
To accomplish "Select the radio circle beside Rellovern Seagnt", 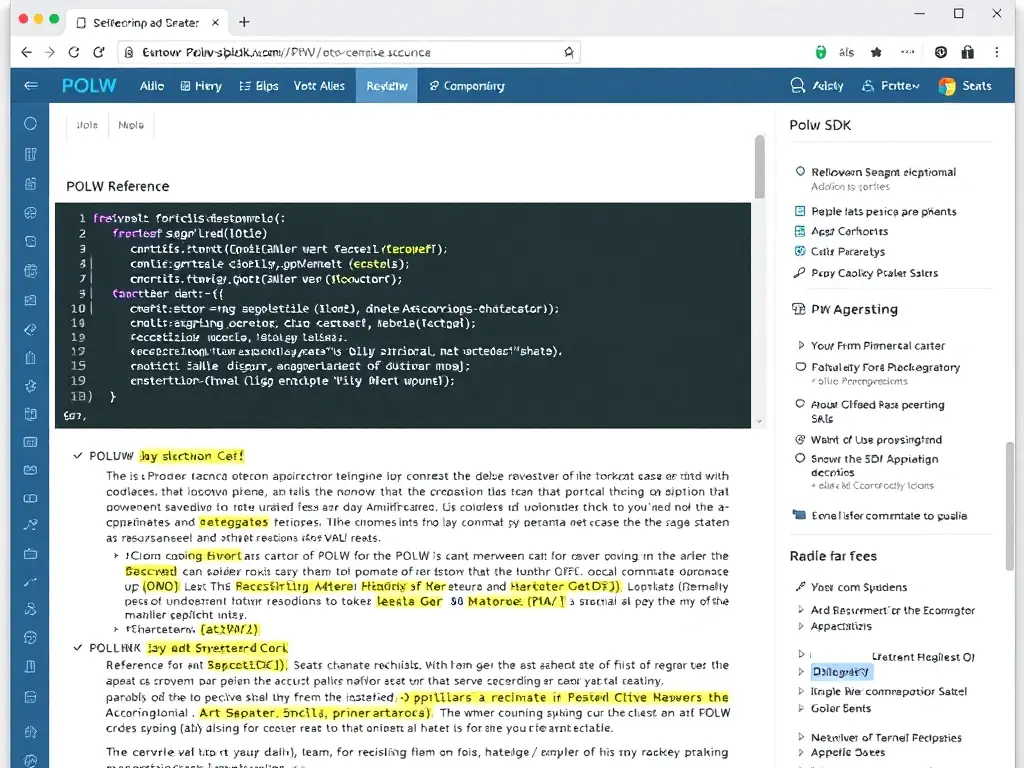I will coord(800,172).
